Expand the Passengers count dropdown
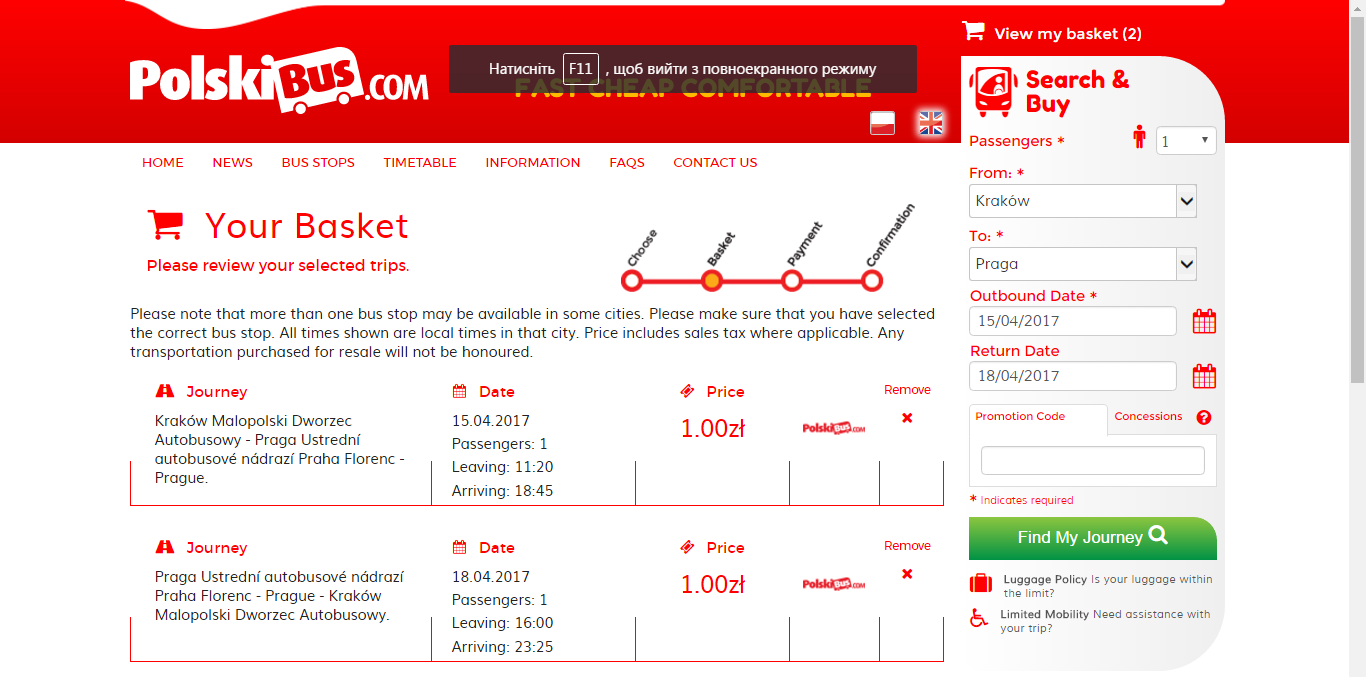 [x=1186, y=141]
